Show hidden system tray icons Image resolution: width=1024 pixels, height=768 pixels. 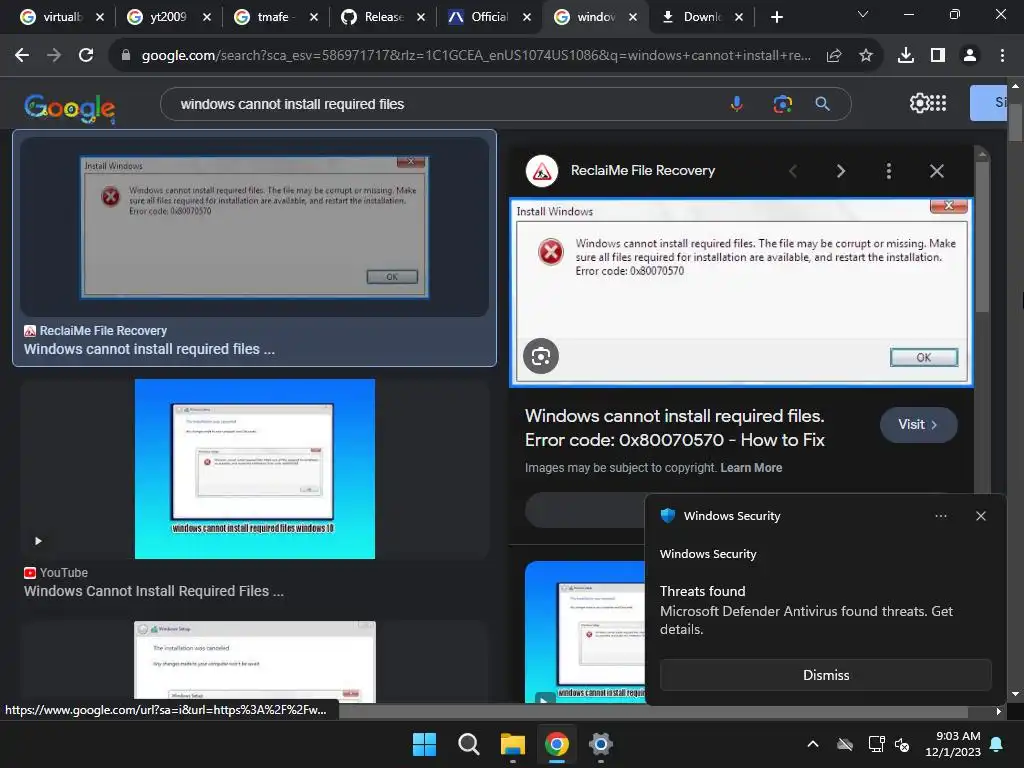[813, 744]
